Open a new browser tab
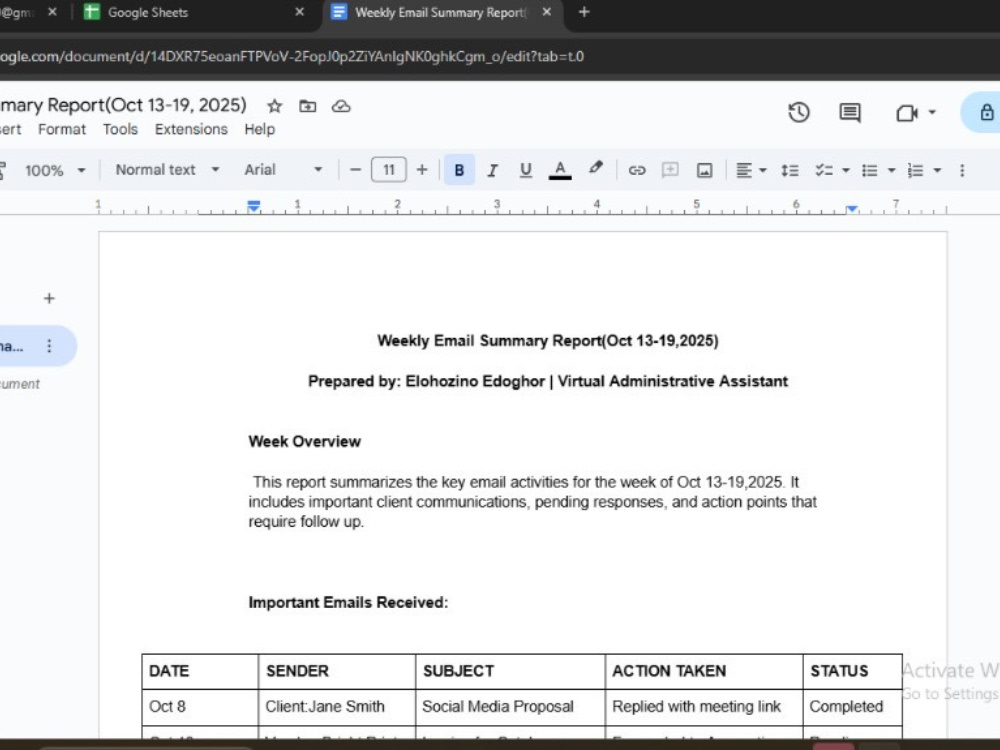 coord(584,11)
